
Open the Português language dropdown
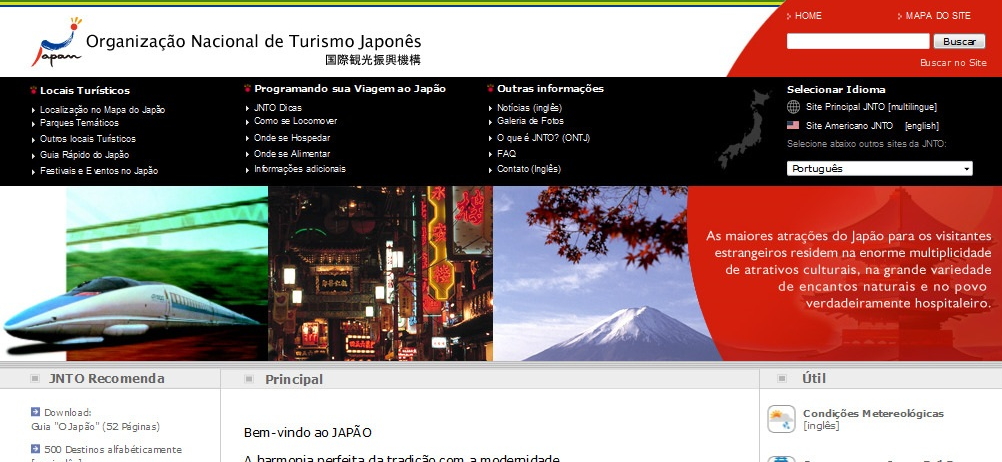click(x=879, y=169)
